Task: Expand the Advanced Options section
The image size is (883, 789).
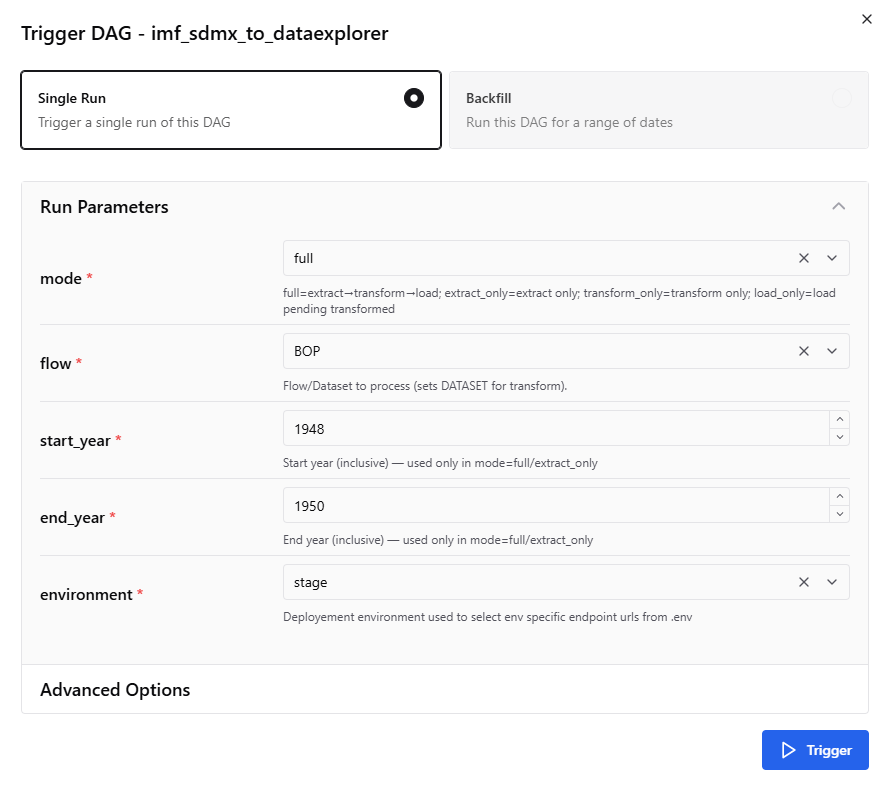Action: [115, 689]
